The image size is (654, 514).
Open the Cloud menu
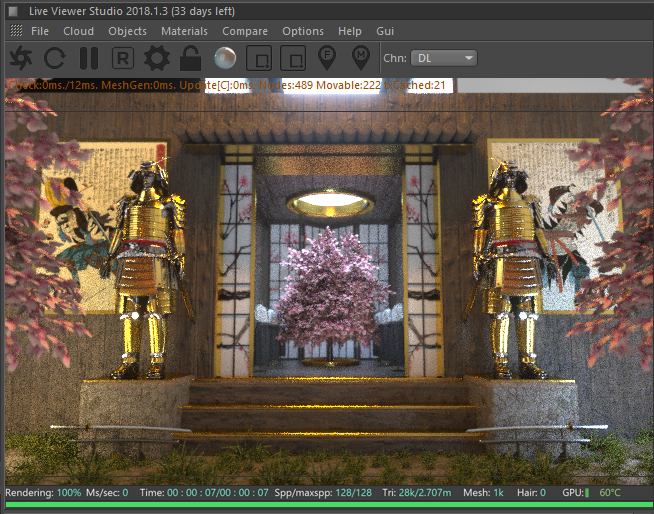(78, 31)
